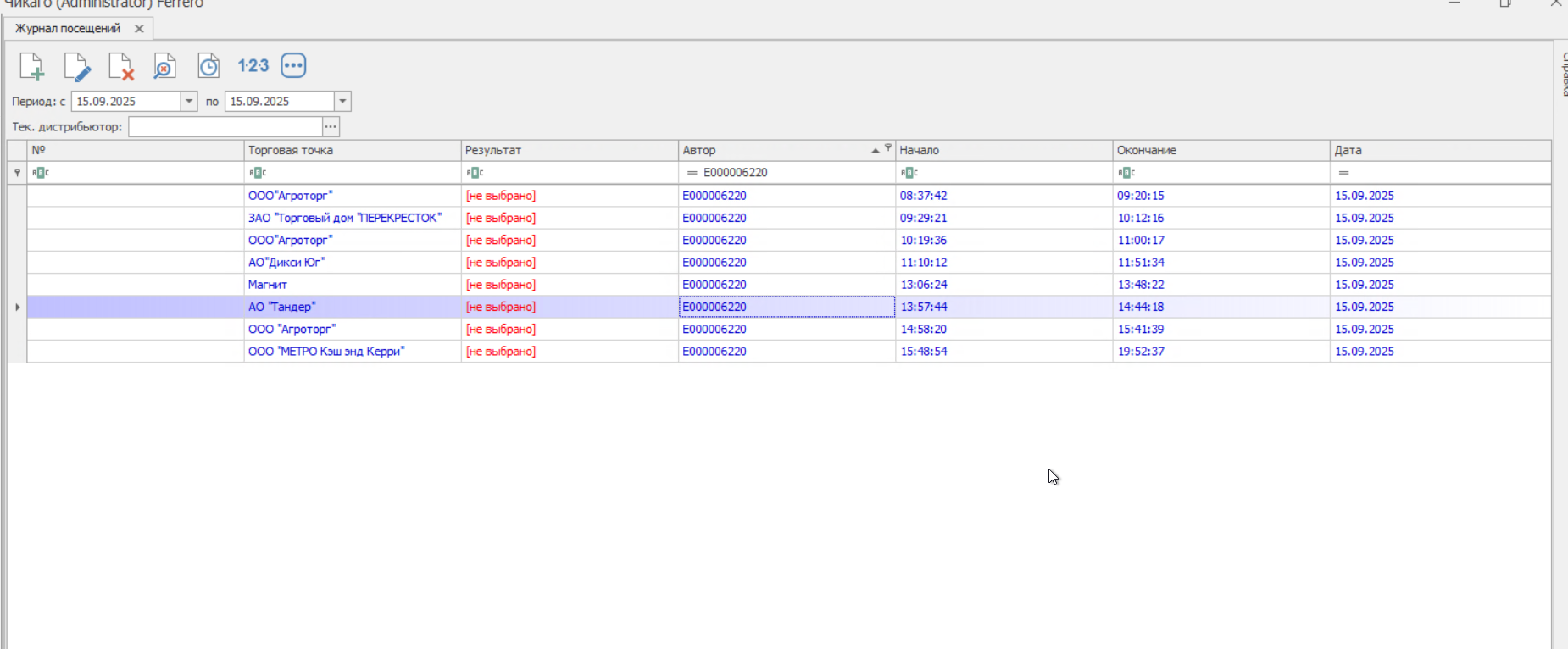Click filter condition icon in Торговая точка filter cell
This screenshot has height=649, width=1568.
[x=258, y=173]
